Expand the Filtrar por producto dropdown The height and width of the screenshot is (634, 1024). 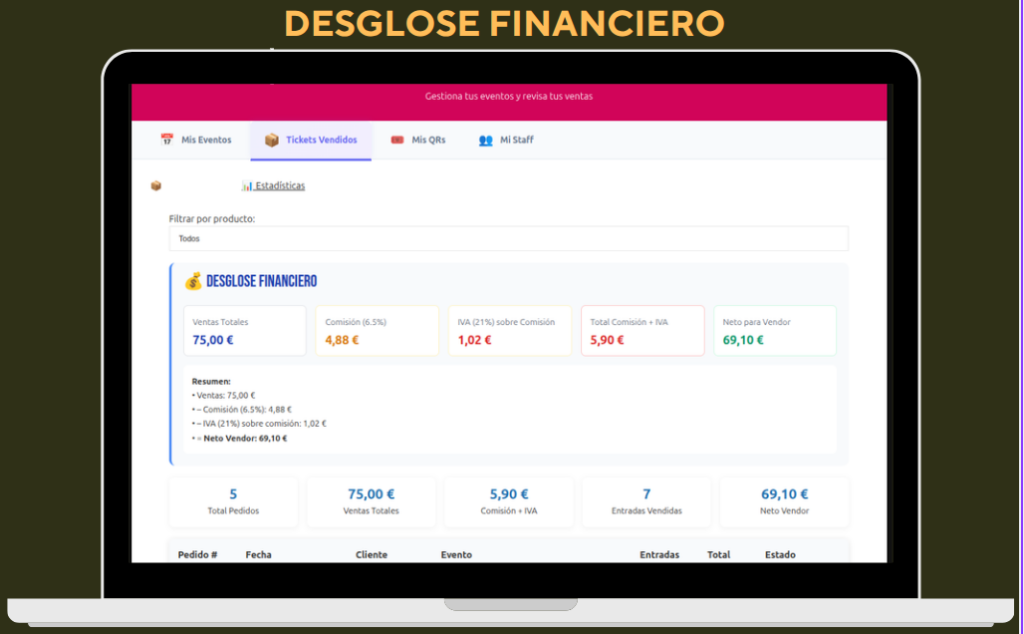pyautogui.click(x=508, y=239)
